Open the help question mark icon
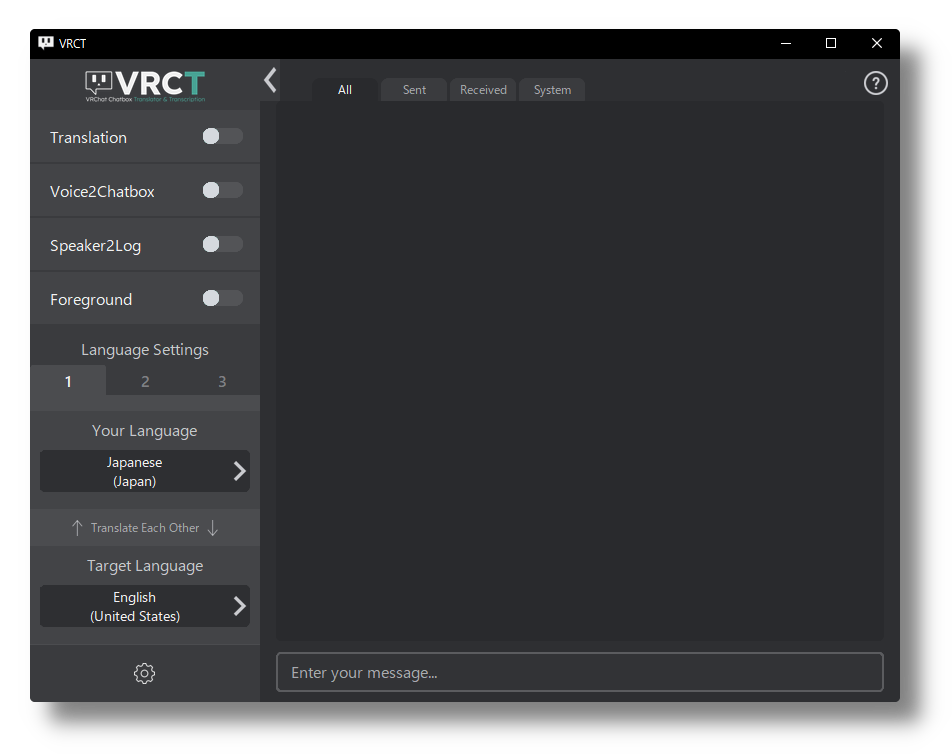The width and height of the screenshot is (952, 754). (875, 83)
